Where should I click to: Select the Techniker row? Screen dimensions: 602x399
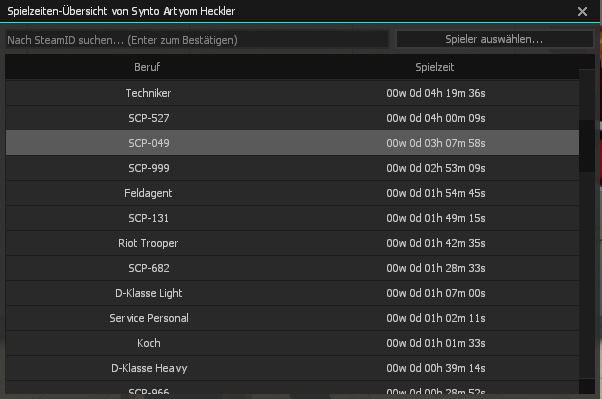coord(292,93)
